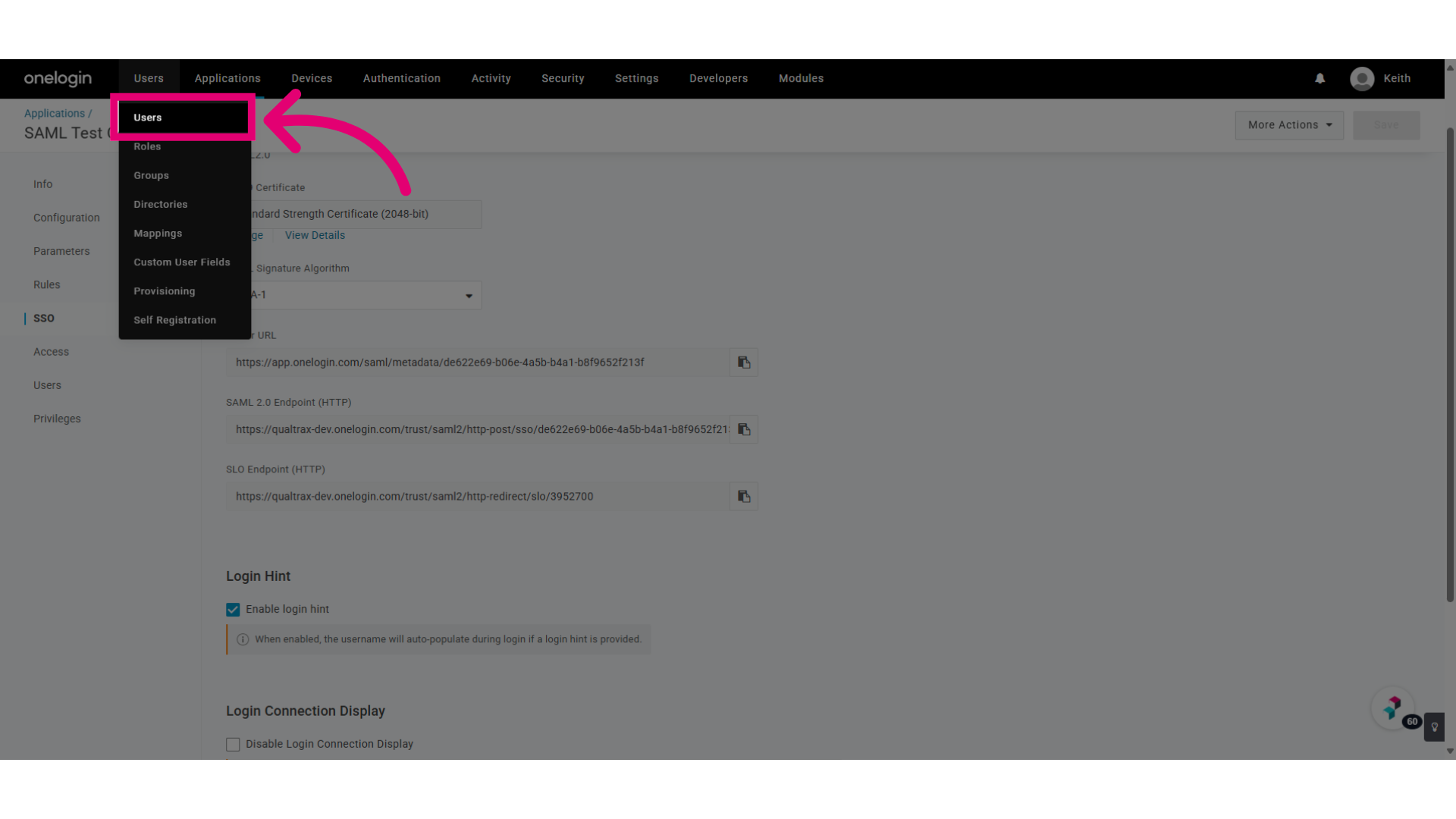Open the notifications bell icon

[1319, 79]
